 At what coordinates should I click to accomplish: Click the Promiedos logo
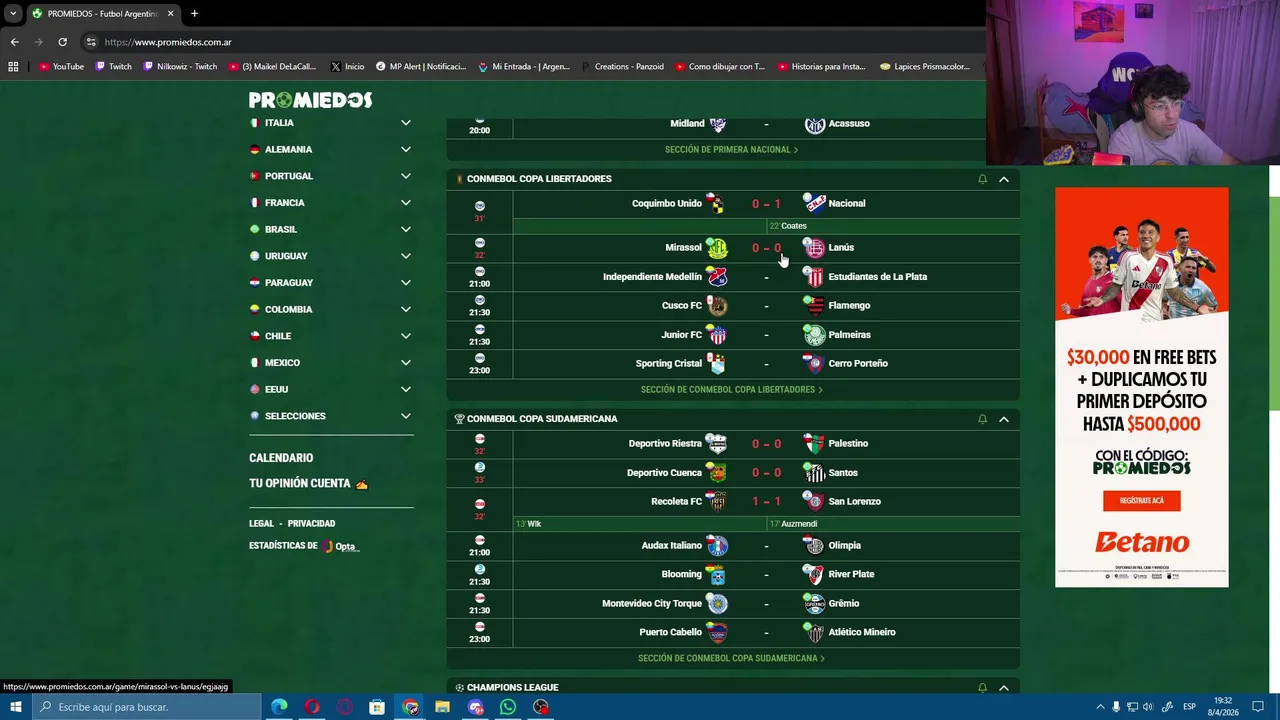pos(310,100)
